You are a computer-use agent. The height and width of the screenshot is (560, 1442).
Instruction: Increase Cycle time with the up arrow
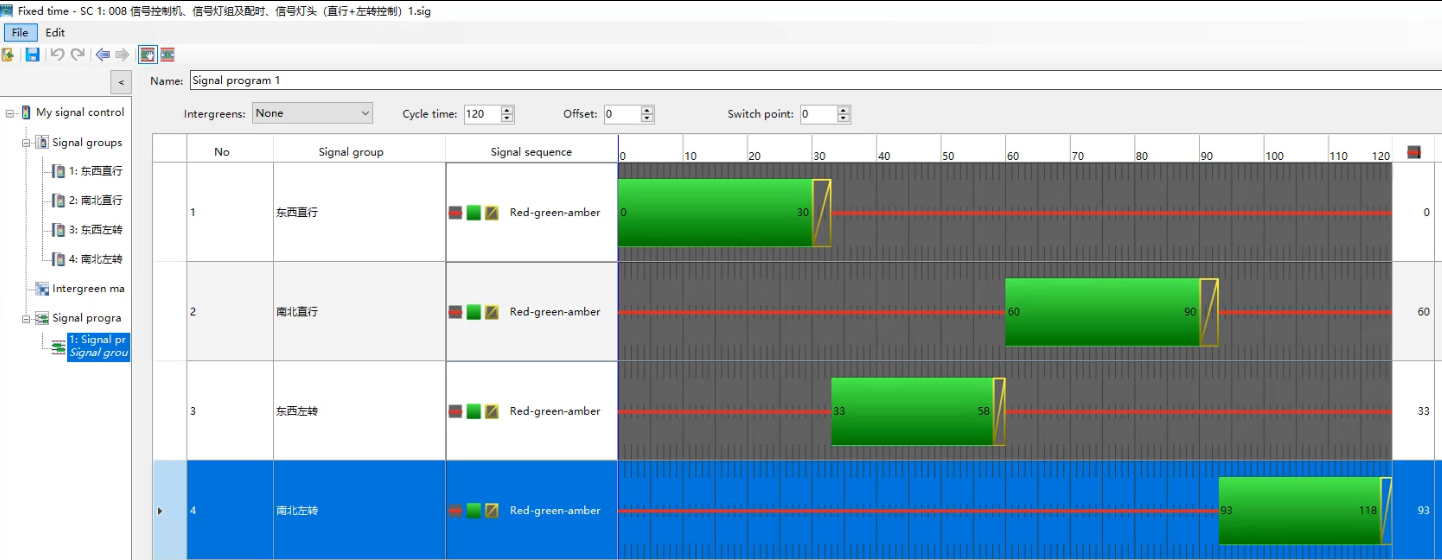pyautogui.click(x=507, y=110)
